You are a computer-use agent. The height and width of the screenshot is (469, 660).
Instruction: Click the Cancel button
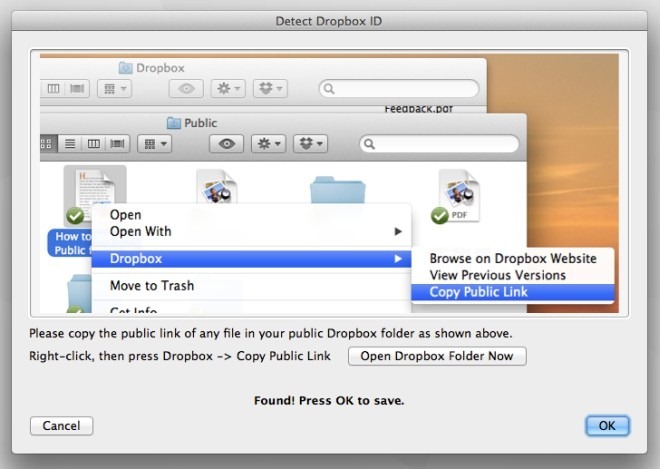tap(61, 426)
